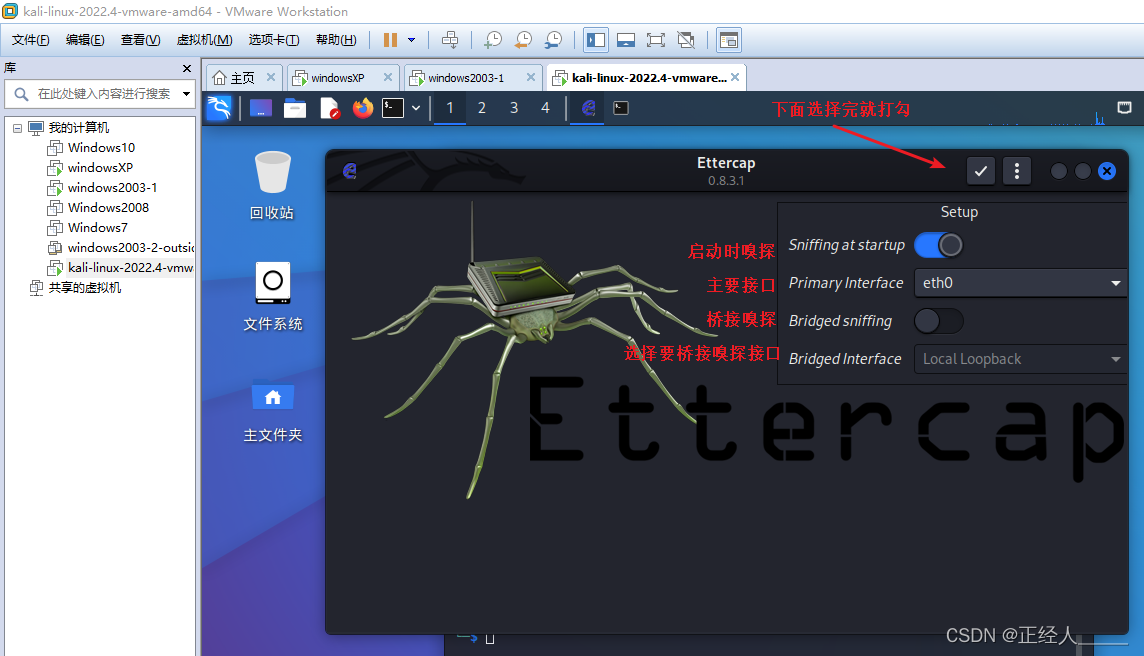Open the 帮助(H) menu
Image resolution: width=1144 pixels, height=656 pixels.
[336, 39]
